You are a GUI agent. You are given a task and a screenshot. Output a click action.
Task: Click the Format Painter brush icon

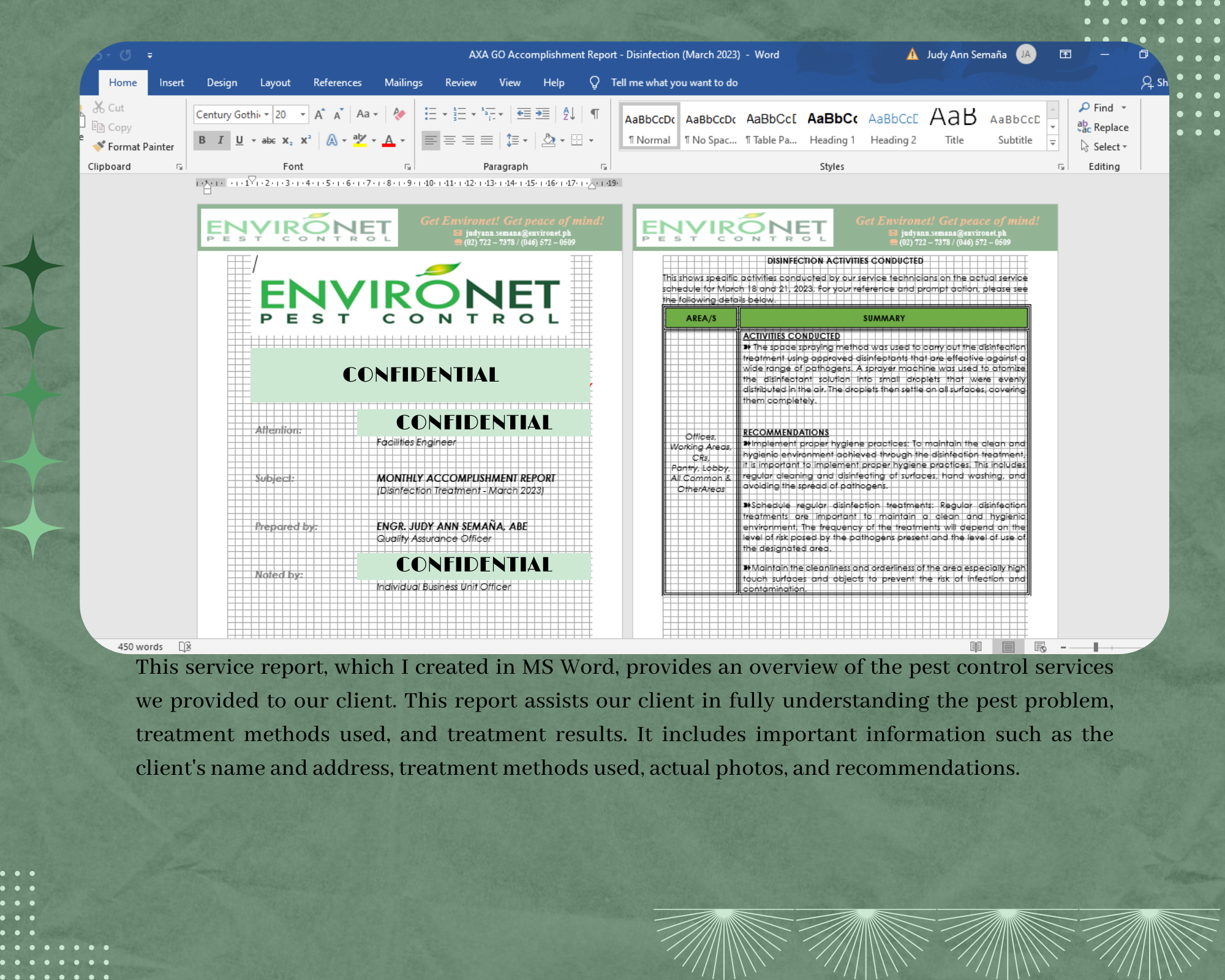[x=99, y=146]
